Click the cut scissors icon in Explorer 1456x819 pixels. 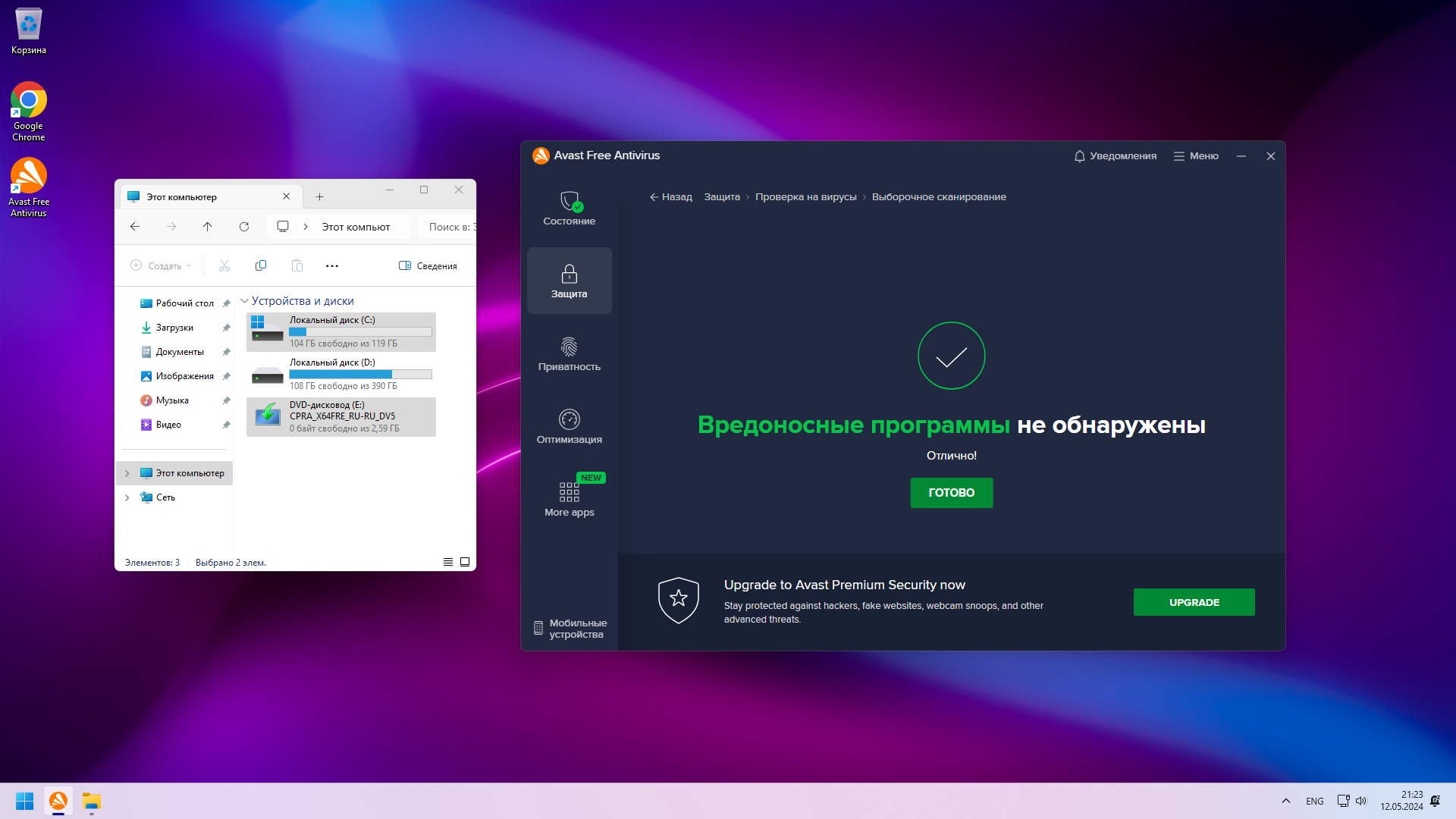coord(224,265)
